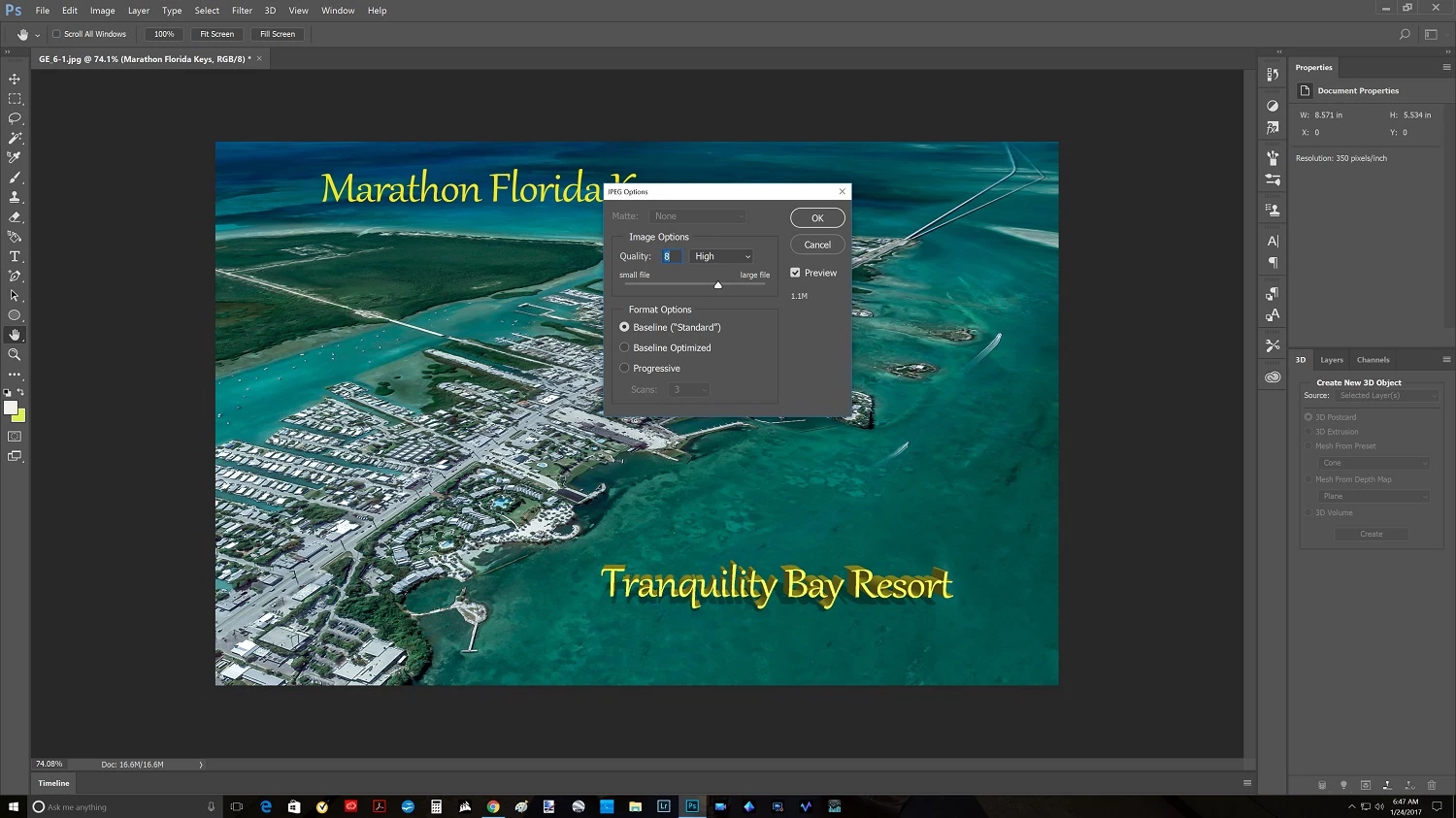Screen dimensions: 1456x818
Task: Toggle Quick Mask mode icon
Action: pos(15,437)
